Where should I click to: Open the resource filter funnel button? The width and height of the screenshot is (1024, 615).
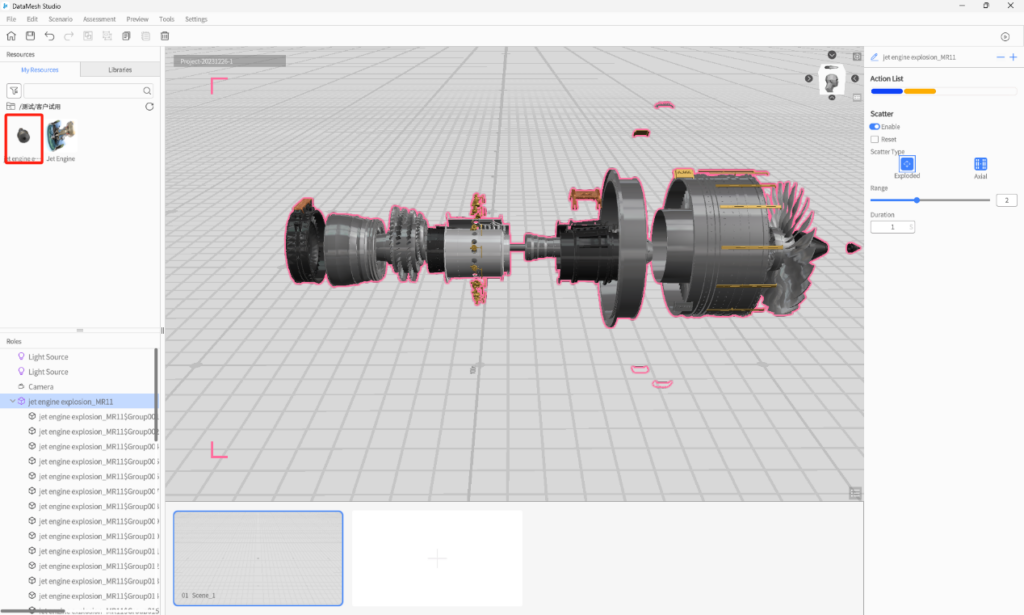(x=14, y=91)
